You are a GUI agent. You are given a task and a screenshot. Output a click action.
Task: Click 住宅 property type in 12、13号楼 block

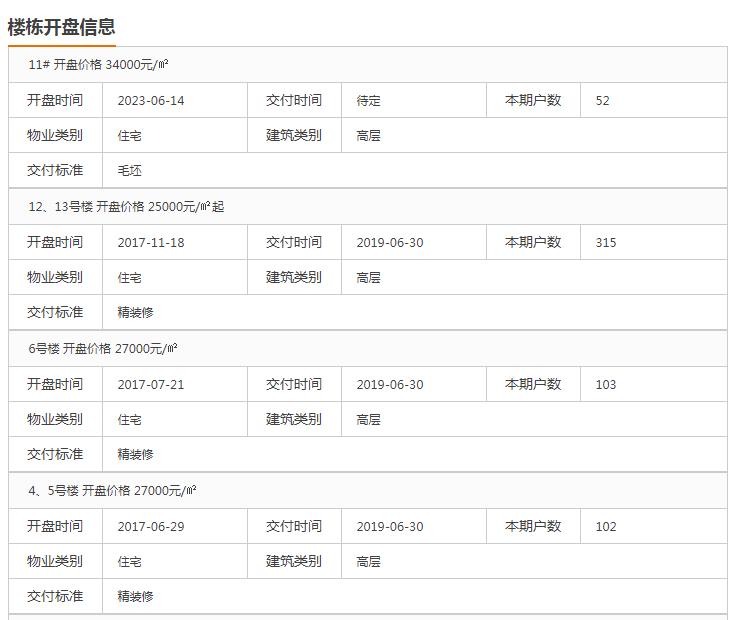point(129,277)
